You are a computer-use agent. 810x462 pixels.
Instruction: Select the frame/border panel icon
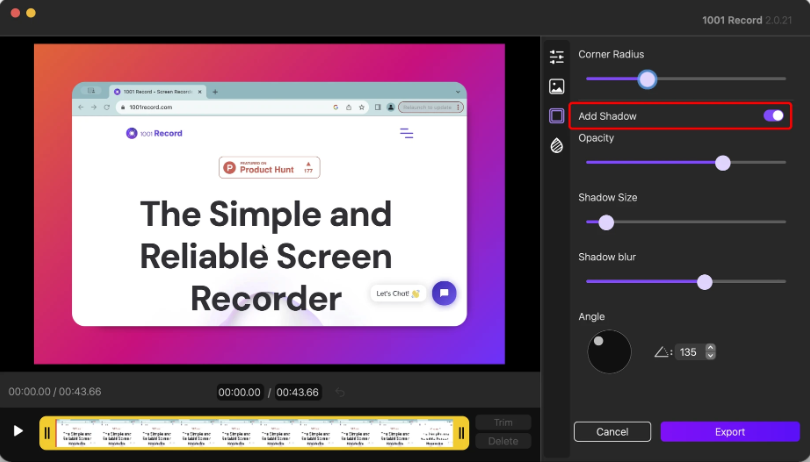point(556,116)
